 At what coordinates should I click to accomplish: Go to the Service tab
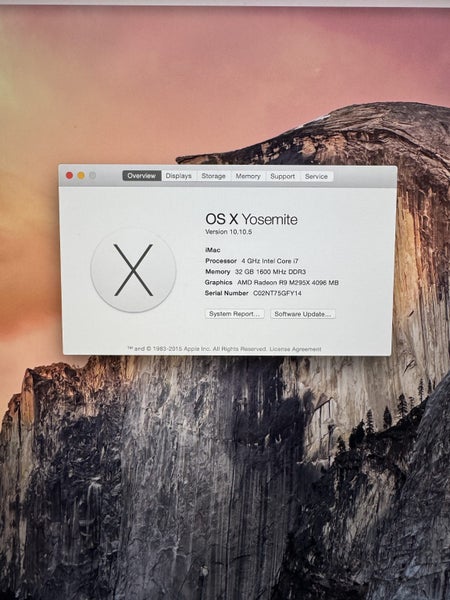pyautogui.click(x=316, y=176)
